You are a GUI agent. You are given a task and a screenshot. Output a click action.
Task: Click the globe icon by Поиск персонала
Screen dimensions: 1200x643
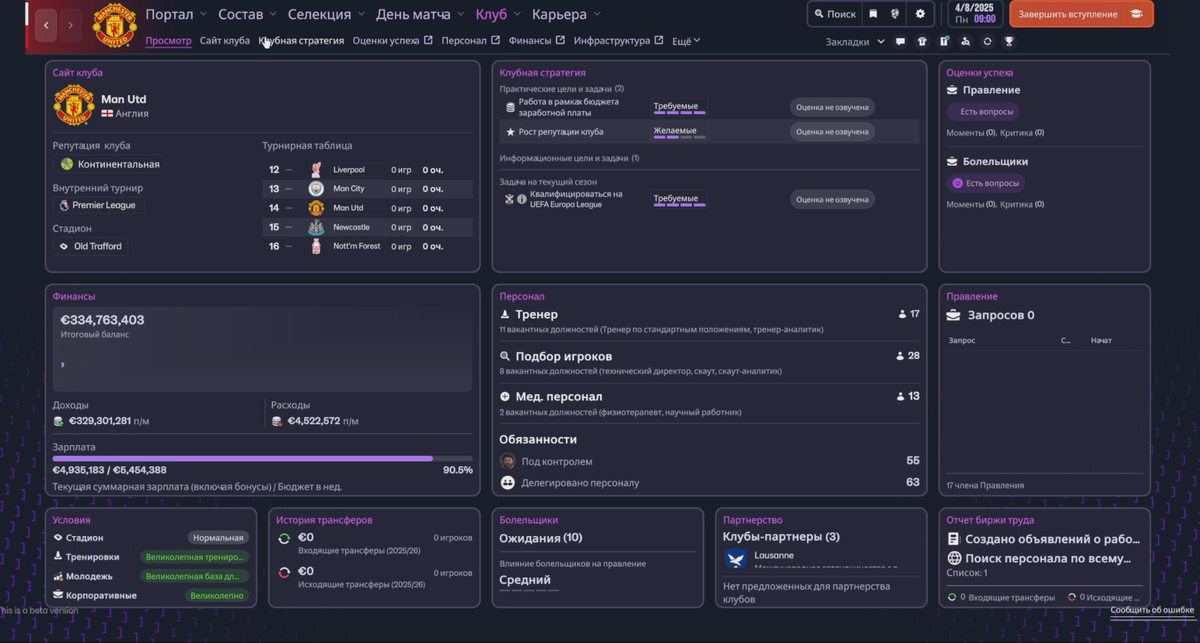click(x=954, y=558)
